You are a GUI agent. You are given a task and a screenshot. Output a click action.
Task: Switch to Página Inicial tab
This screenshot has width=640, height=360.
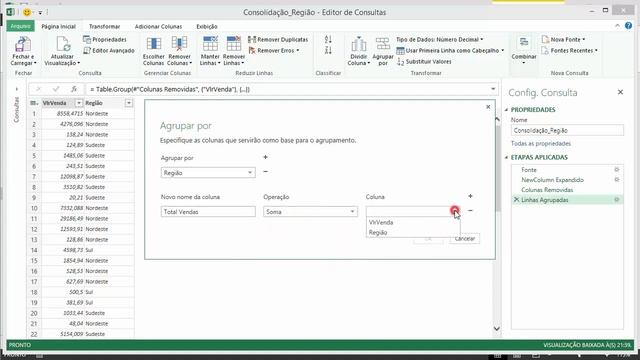(58, 27)
